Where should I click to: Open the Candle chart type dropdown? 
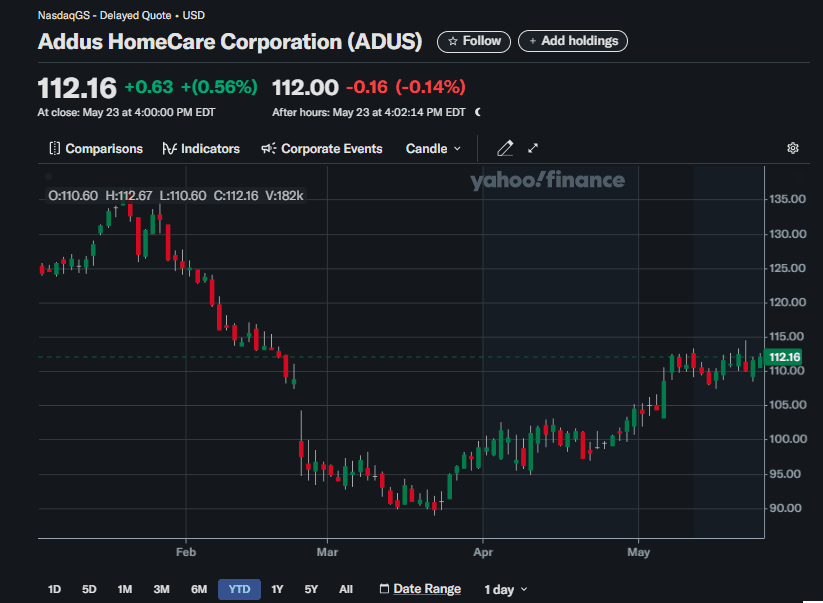pos(434,148)
